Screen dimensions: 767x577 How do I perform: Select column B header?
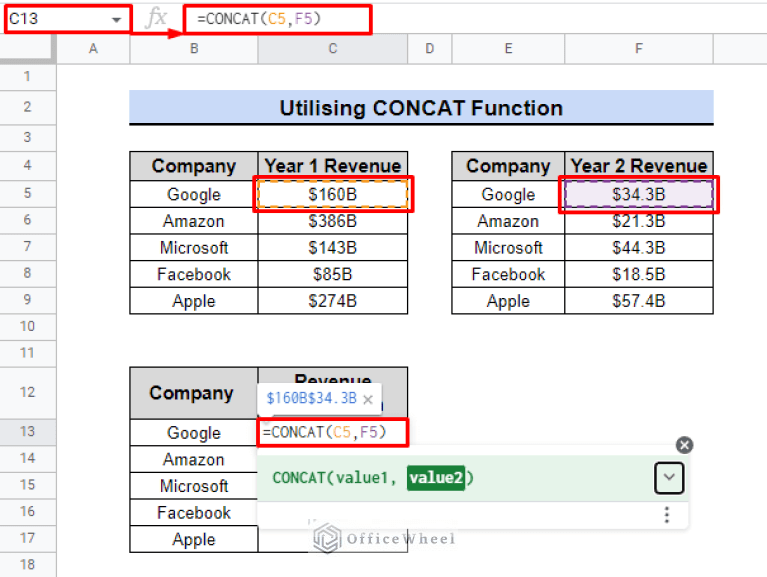coord(194,49)
